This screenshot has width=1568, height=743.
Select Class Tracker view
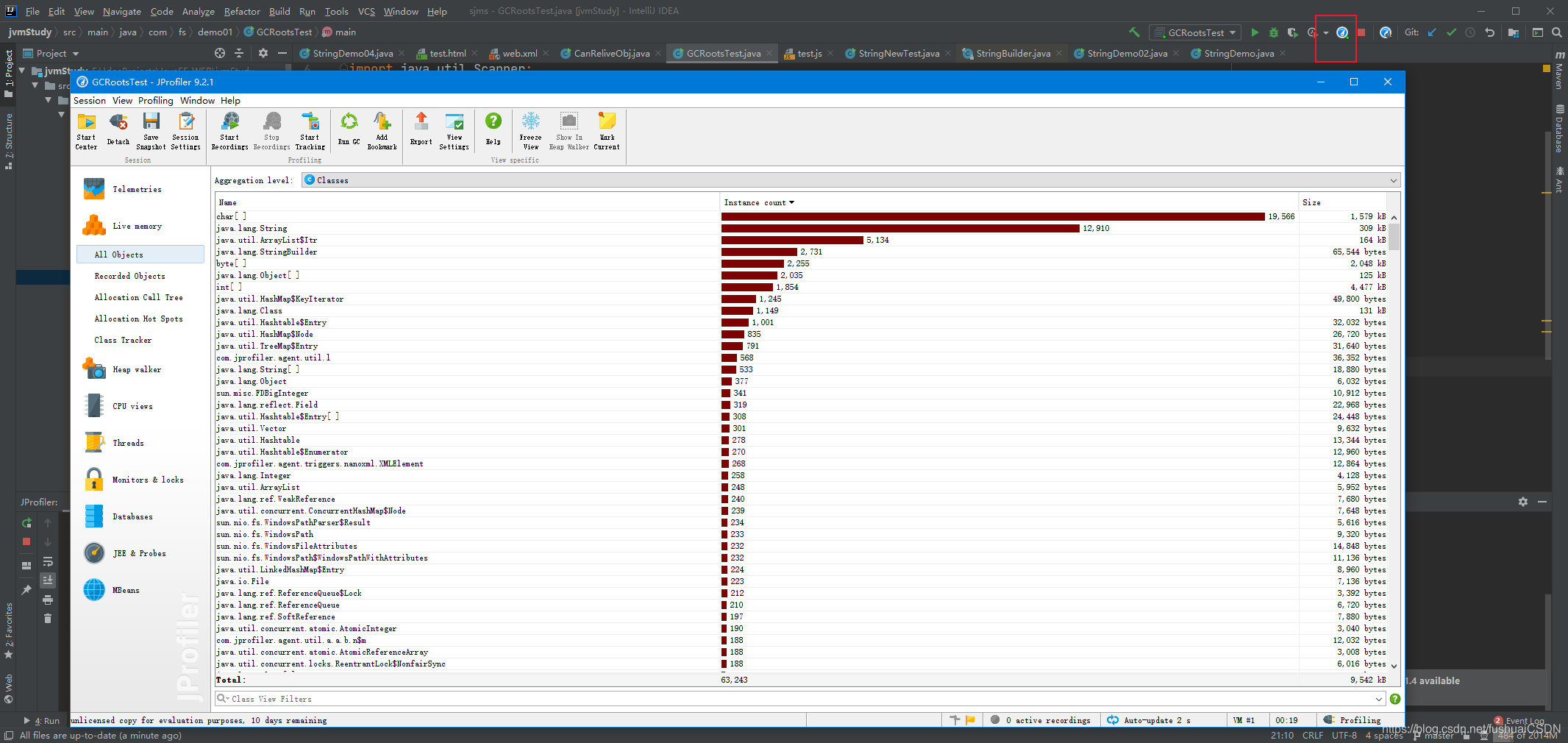tap(123, 340)
